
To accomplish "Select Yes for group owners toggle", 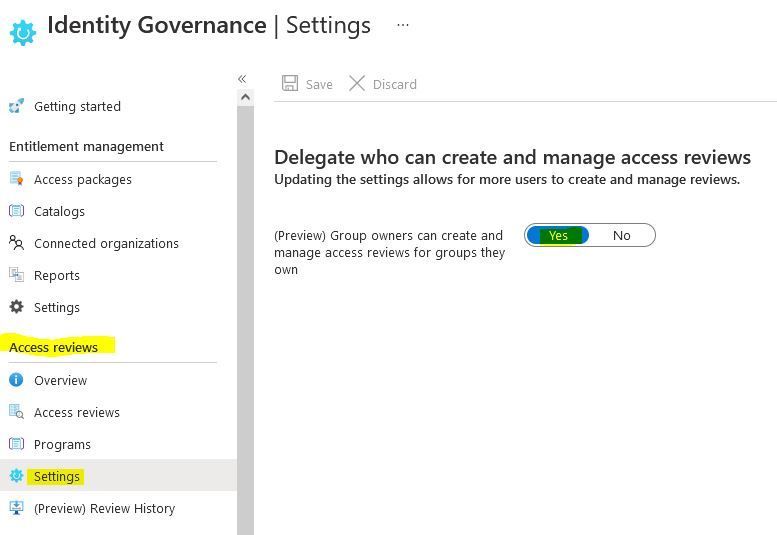I will [558, 235].
